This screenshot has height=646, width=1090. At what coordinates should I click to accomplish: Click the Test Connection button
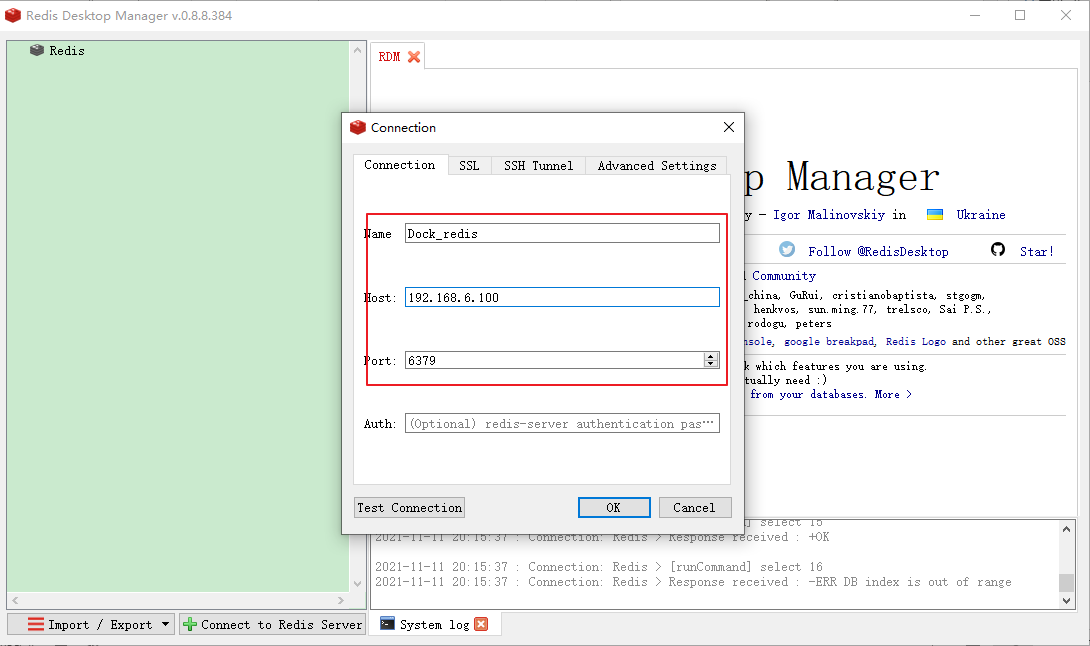pyautogui.click(x=409, y=508)
